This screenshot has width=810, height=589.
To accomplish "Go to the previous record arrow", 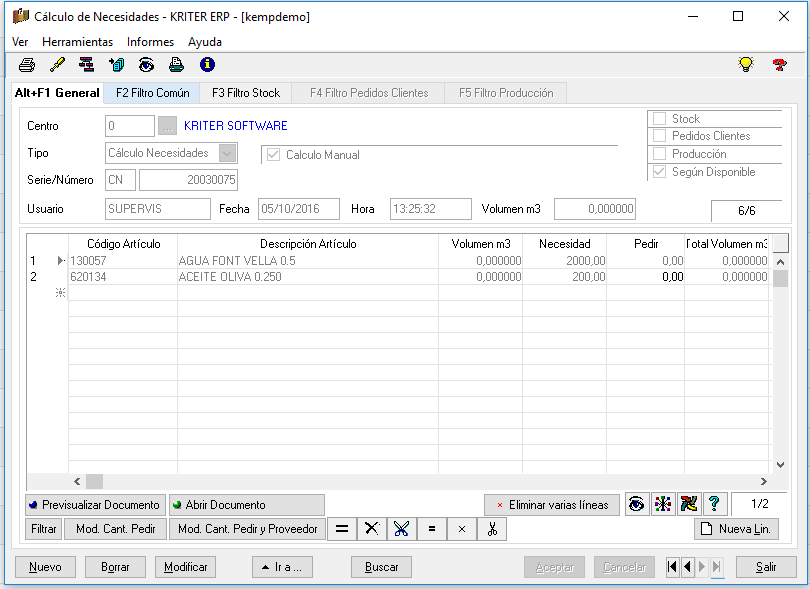I will point(687,567).
